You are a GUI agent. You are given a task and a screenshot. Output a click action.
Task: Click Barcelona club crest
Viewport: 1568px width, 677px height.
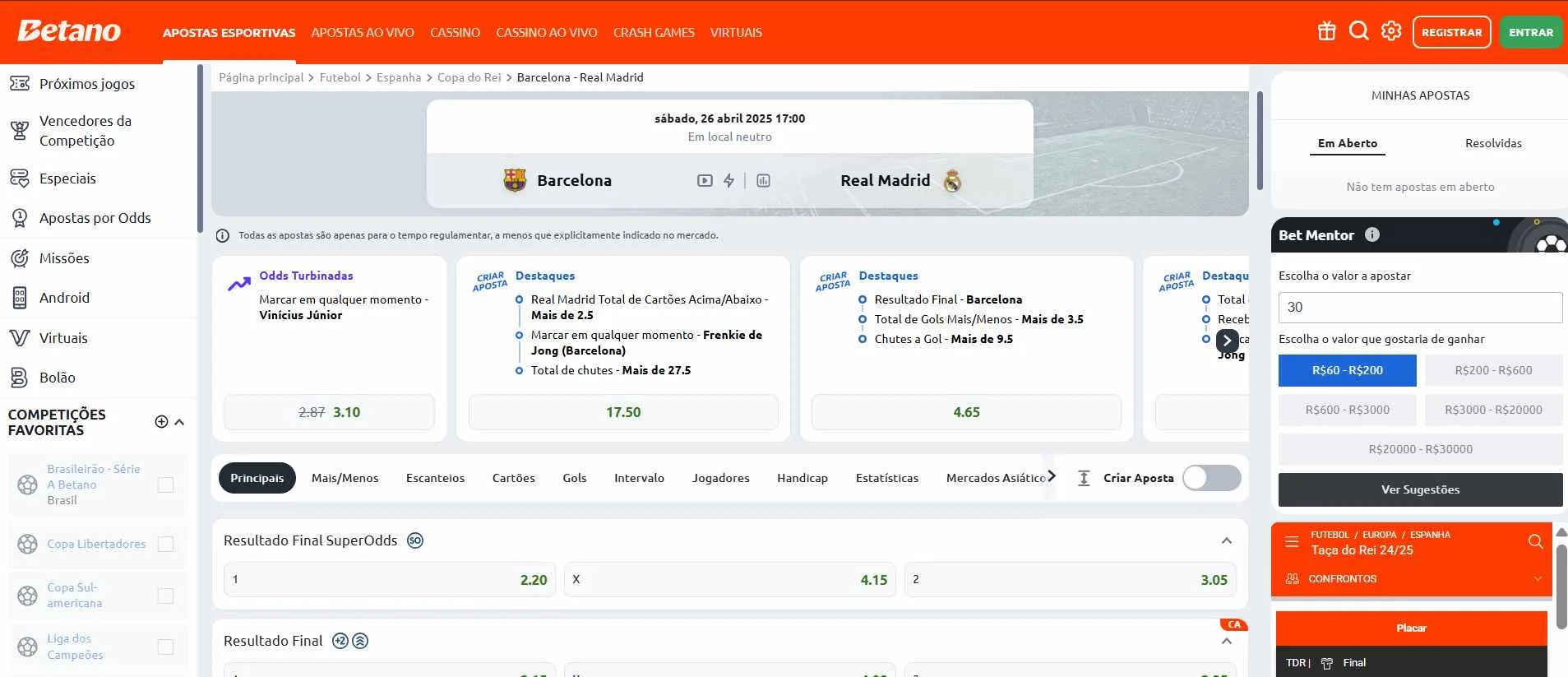pos(515,180)
